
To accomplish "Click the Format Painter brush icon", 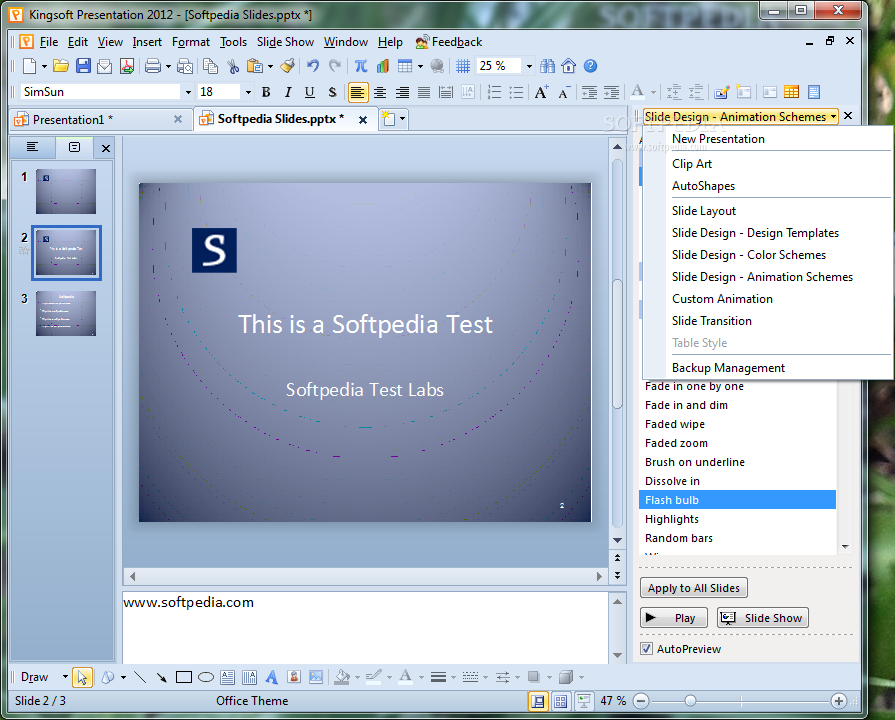I will click(x=288, y=66).
